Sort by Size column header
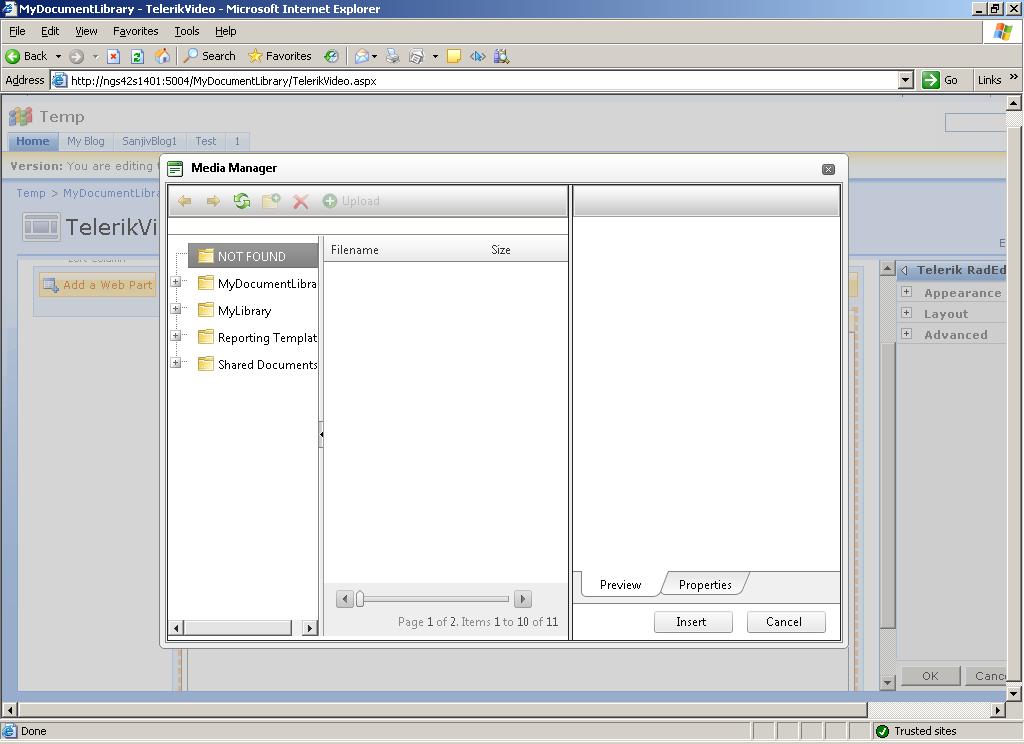Viewport: 1024px width, 744px height. (501, 250)
